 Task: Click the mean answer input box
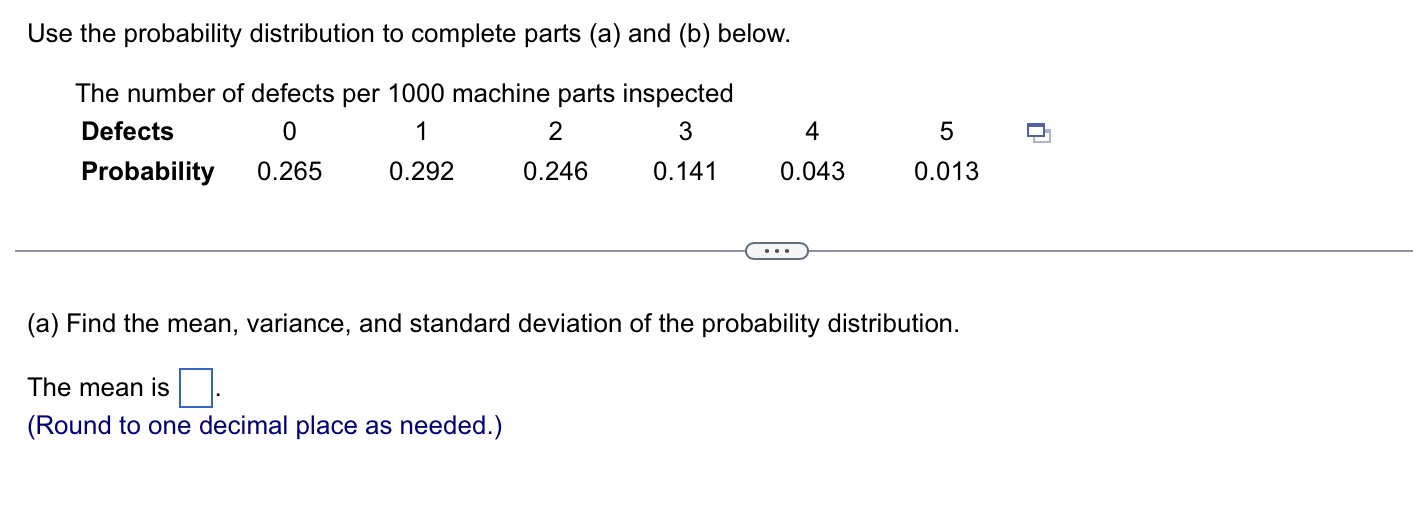click(x=195, y=388)
